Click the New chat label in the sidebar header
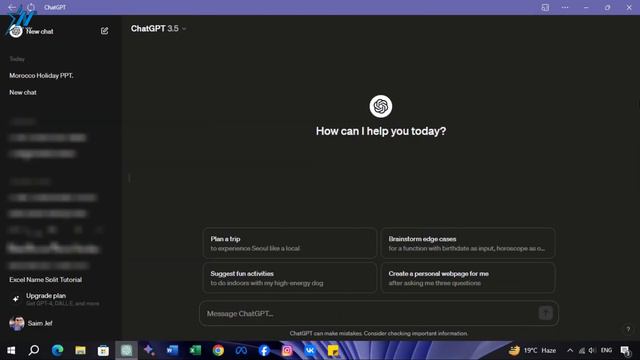640x360 pixels. pos(40,31)
